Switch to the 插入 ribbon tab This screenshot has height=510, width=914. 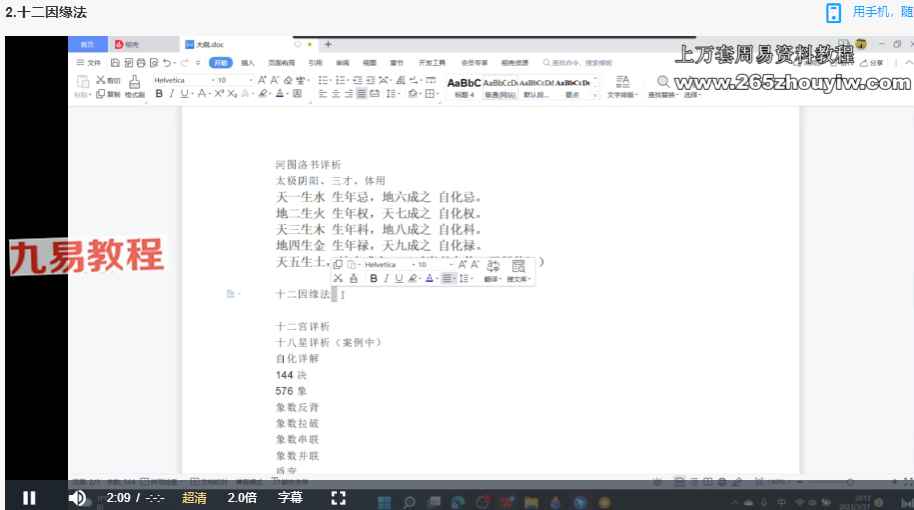tap(247, 62)
